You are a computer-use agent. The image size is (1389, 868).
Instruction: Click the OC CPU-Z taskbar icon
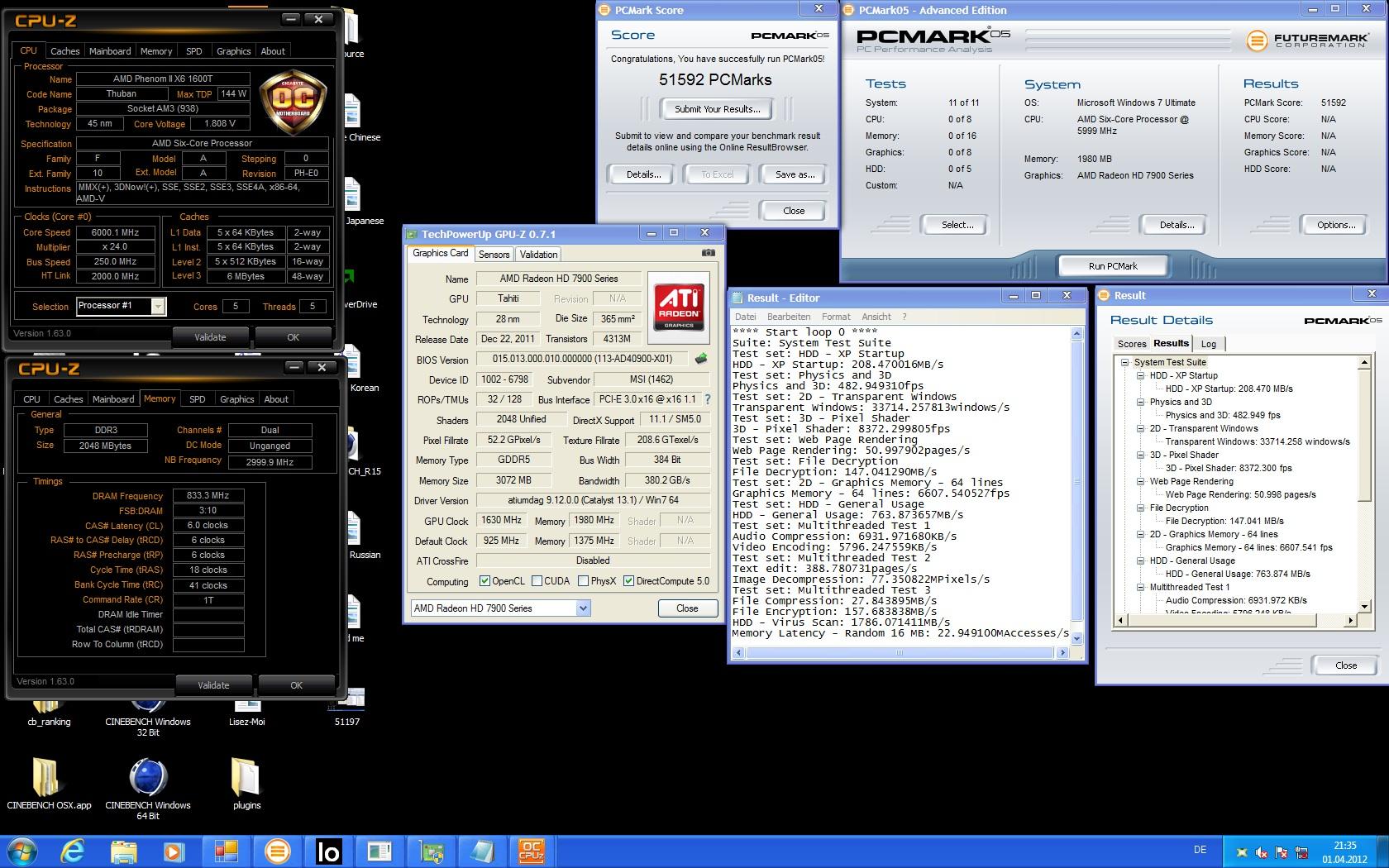click(x=531, y=851)
